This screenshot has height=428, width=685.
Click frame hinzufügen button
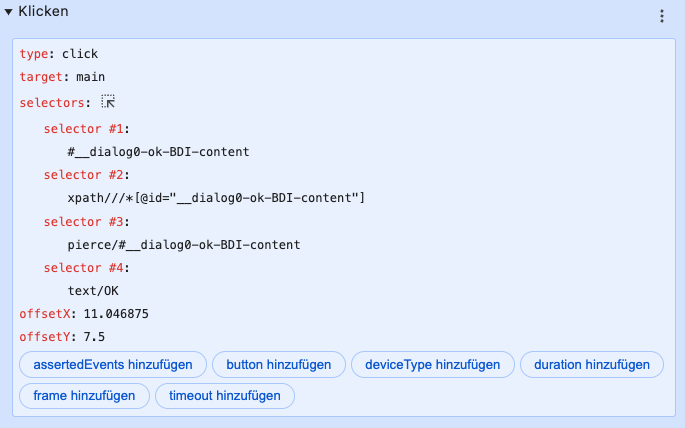(x=84, y=396)
